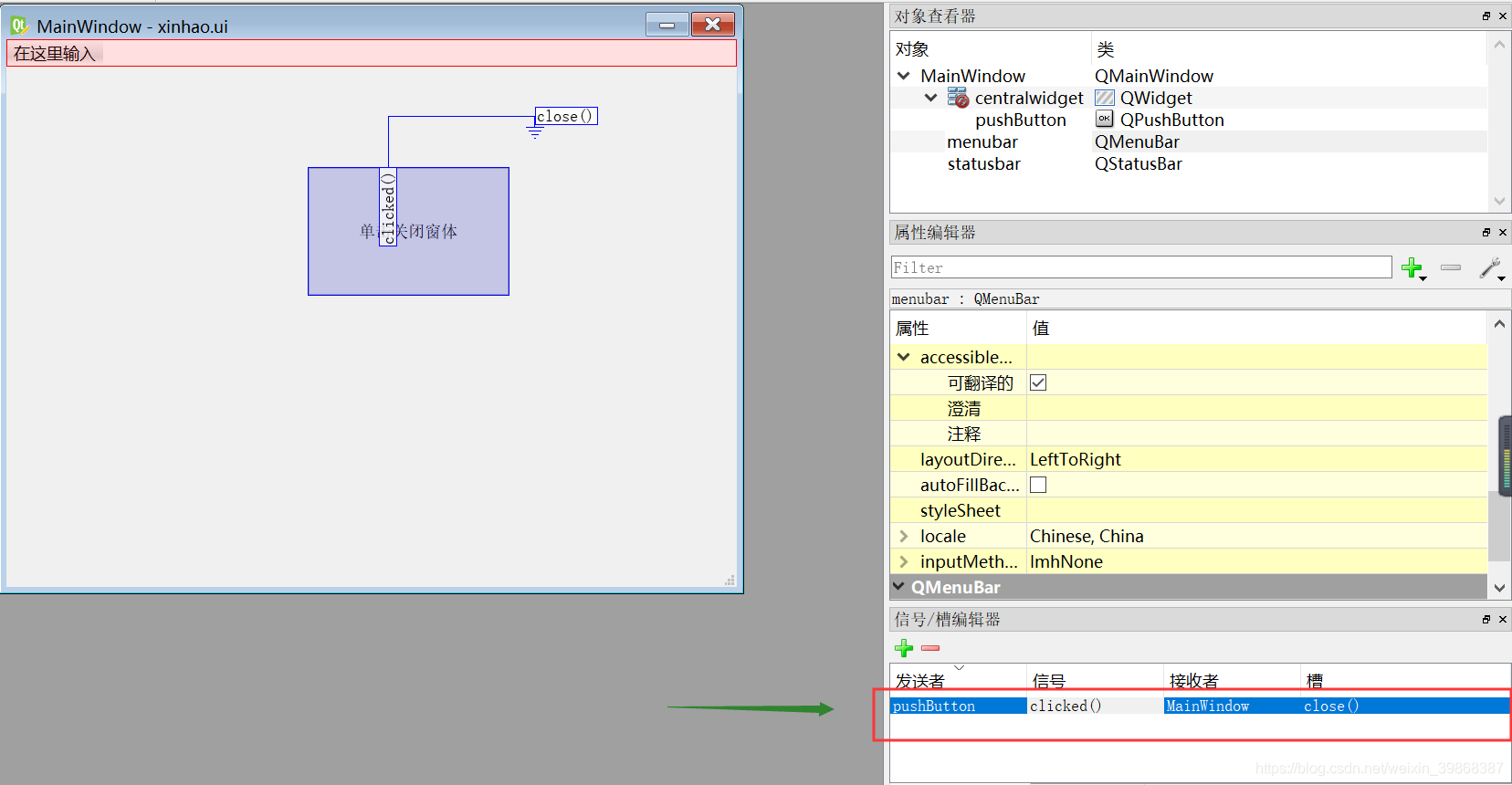Image resolution: width=1512 pixels, height=785 pixels.
Task: Select pushButton in the object tree
Action: click(1020, 120)
